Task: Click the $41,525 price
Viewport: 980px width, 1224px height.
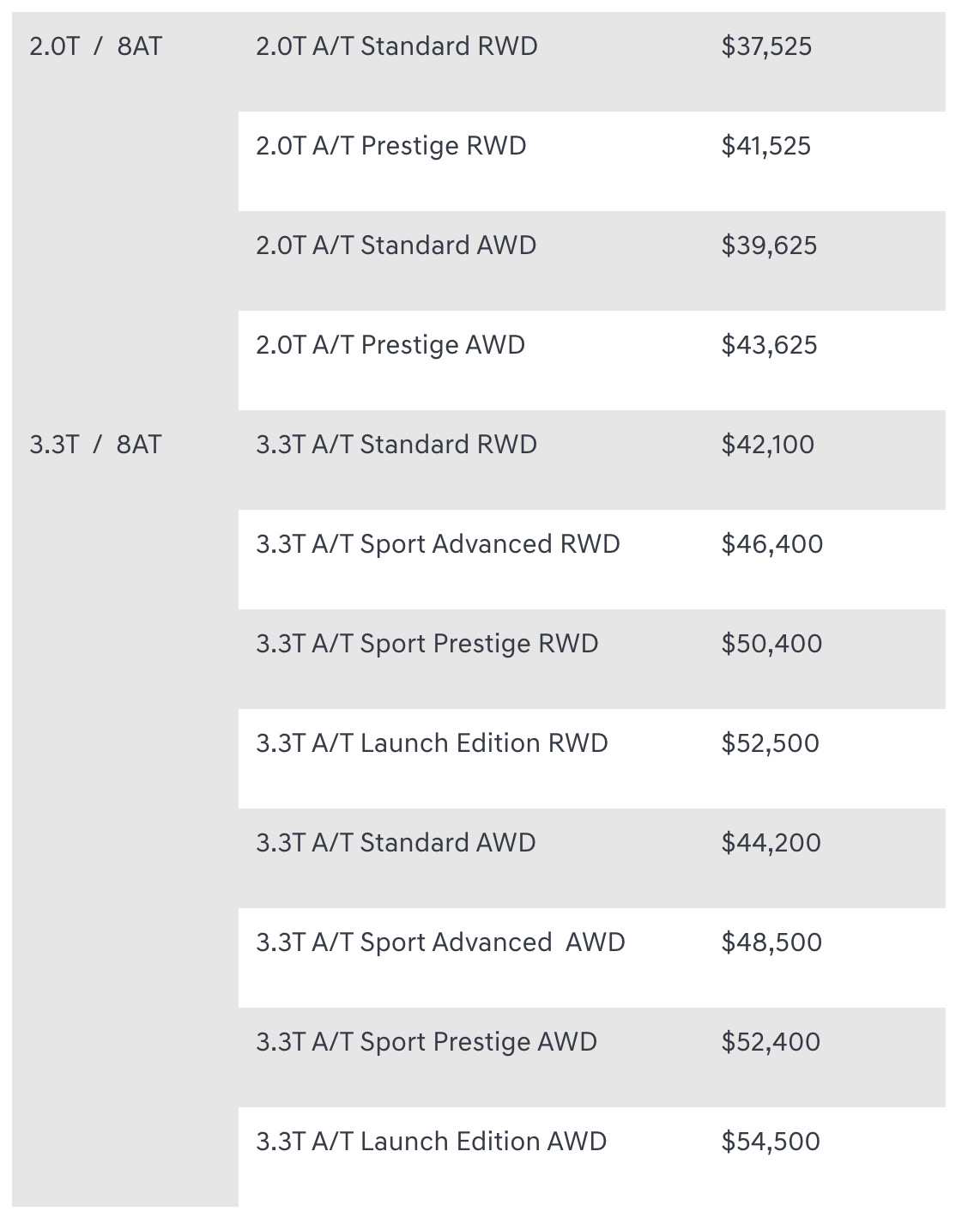Action: [766, 146]
